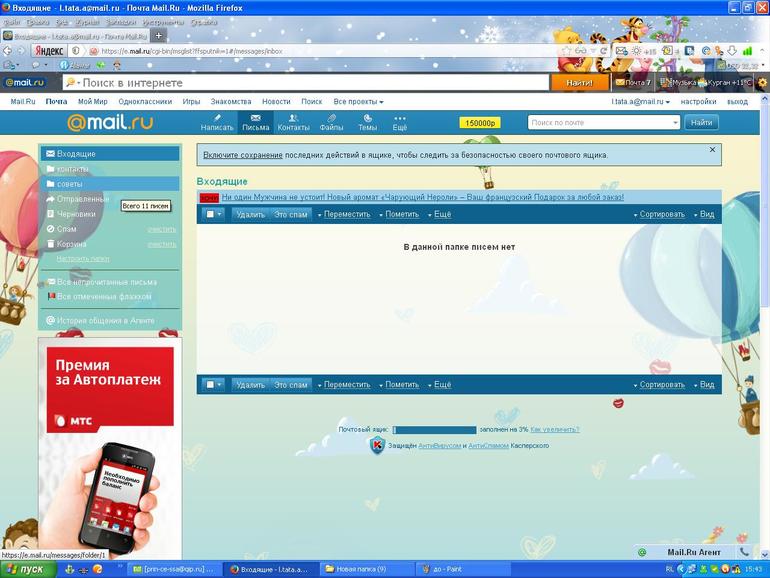The image size is (770, 578).
Task: Open the Корзина trash folder
Action: 71,244
